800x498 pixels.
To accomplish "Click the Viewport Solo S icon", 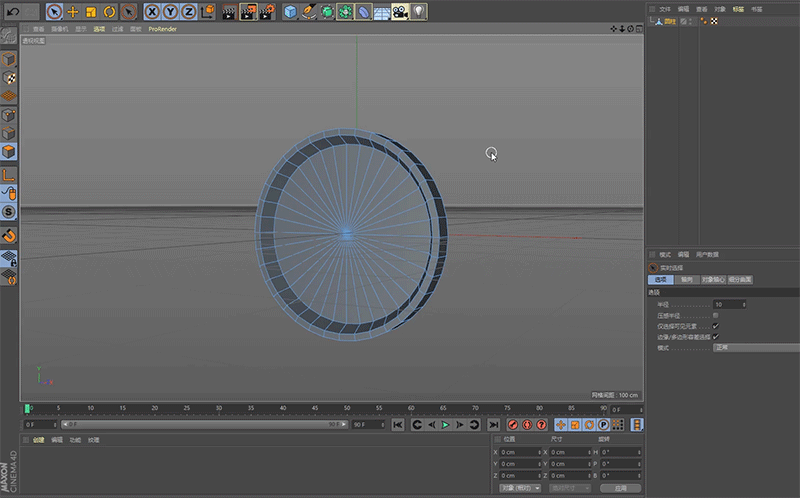I will [9, 212].
